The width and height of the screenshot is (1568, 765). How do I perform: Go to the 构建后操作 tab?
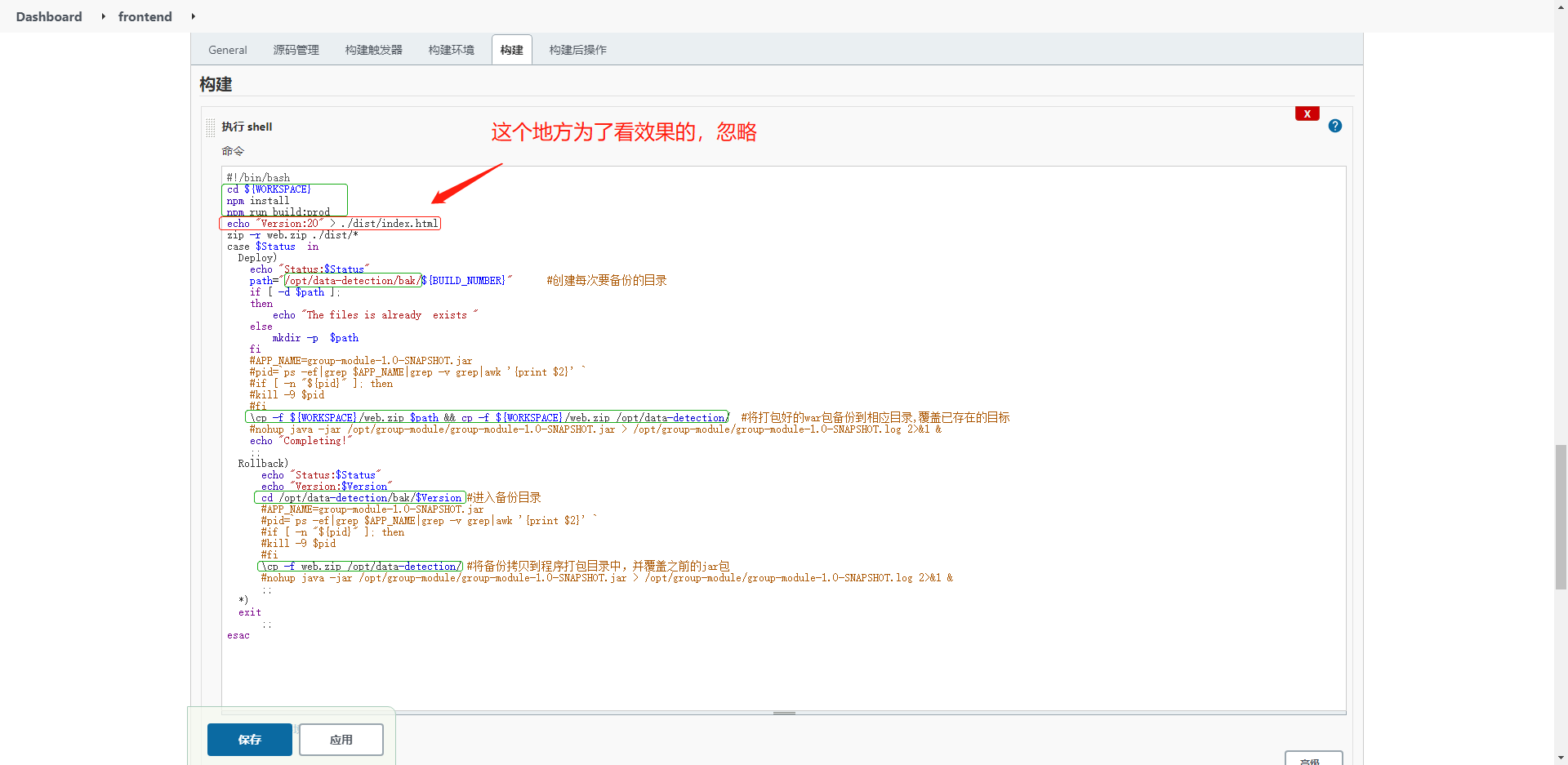click(x=577, y=50)
